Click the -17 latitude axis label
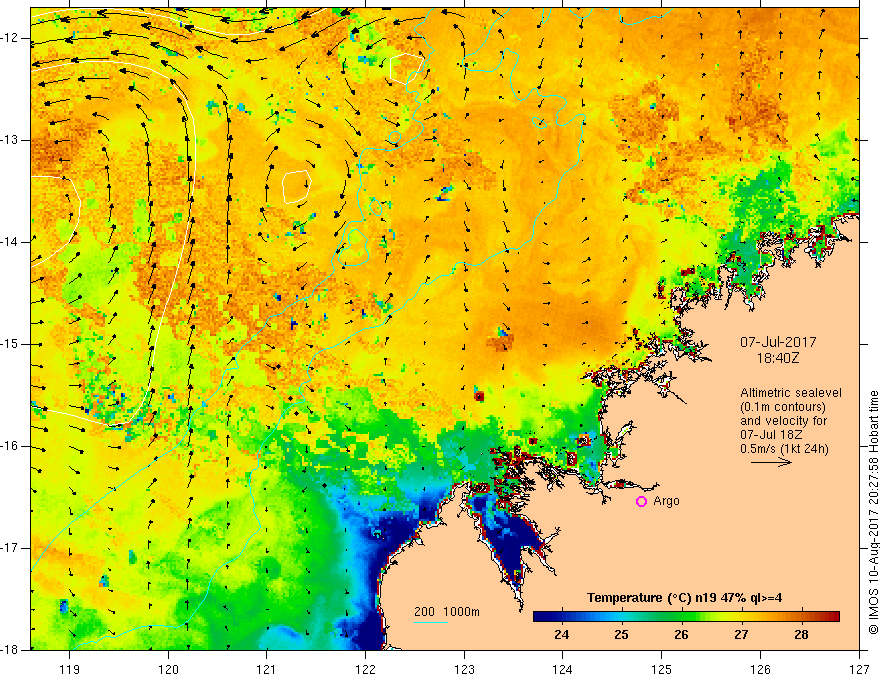The width and height of the screenshot is (880, 680). (11, 548)
